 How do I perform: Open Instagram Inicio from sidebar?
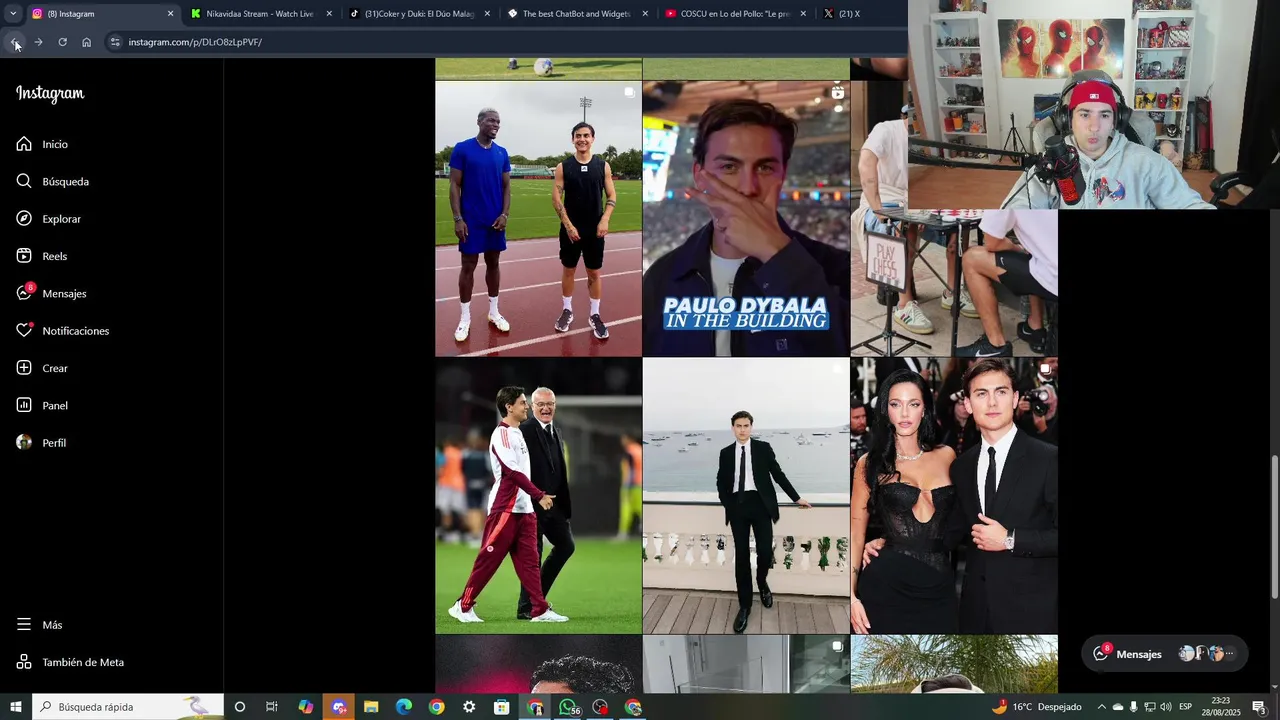[42, 144]
